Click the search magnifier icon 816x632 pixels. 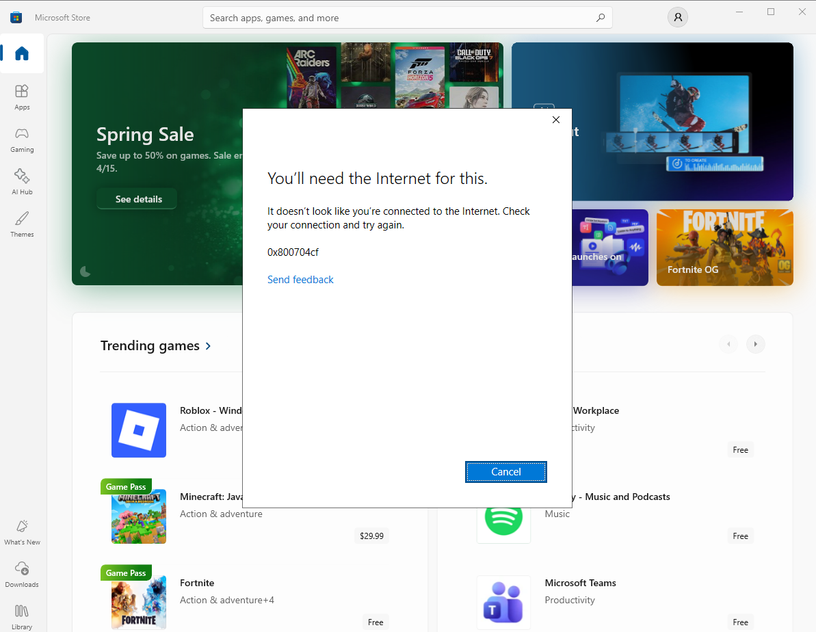(601, 18)
